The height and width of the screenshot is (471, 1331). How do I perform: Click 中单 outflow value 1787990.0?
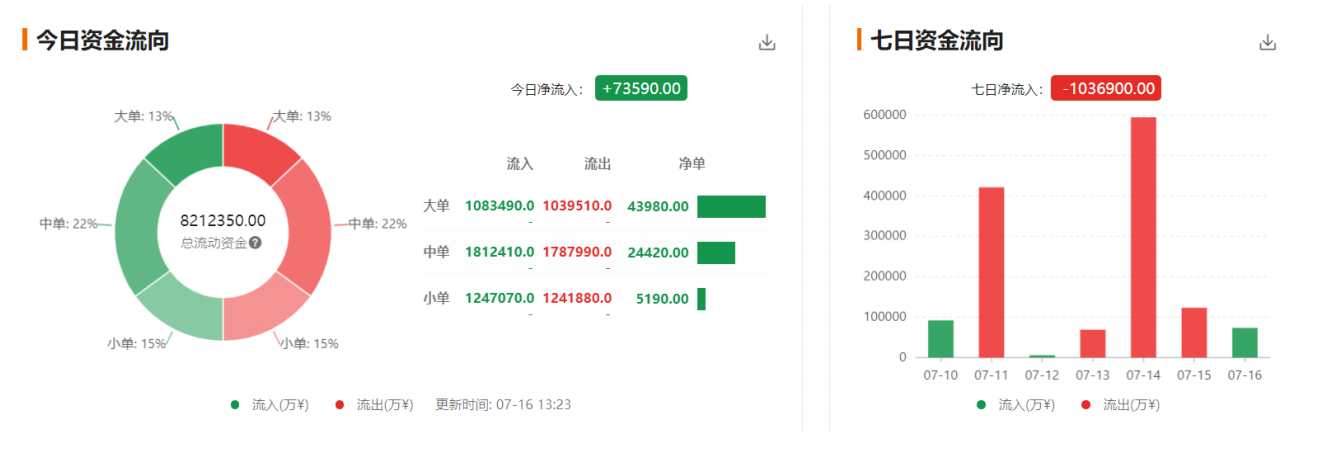point(577,252)
